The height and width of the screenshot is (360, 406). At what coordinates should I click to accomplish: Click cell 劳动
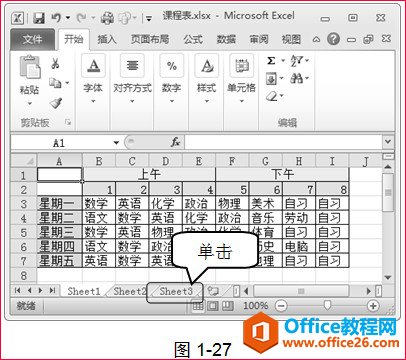tap(299, 218)
